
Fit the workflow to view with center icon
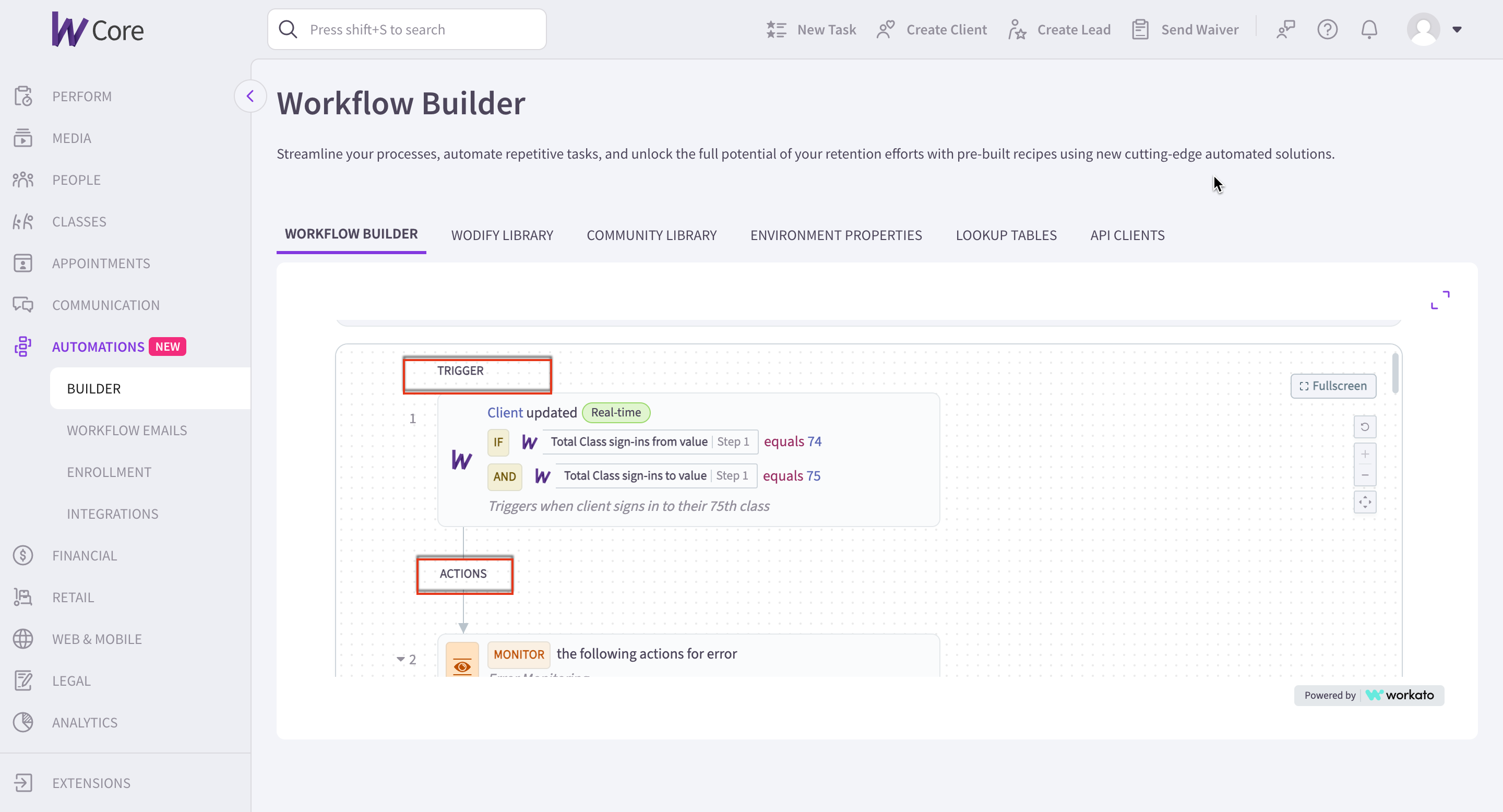pyautogui.click(x=1365, y=502)
